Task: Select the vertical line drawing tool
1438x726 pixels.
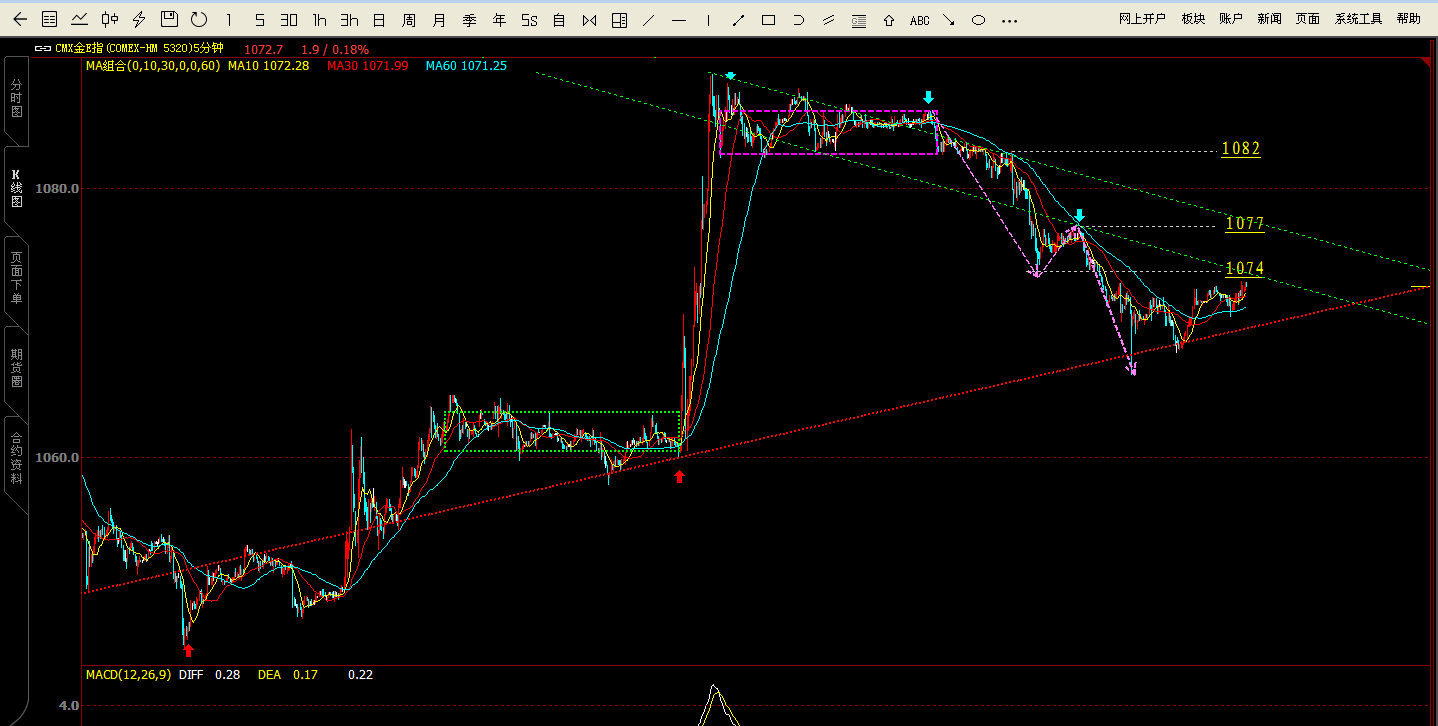Action: [x=709, y=19]
